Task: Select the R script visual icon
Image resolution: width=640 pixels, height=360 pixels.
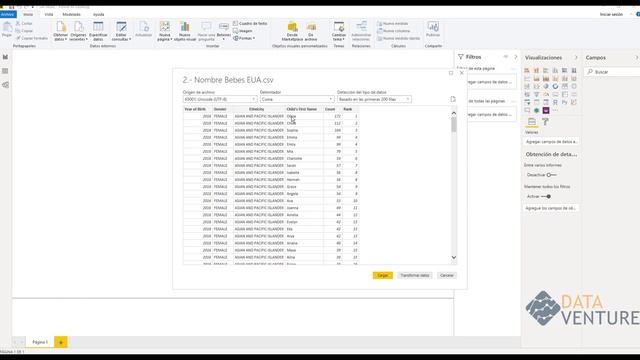Action: [x=555, y=102]
